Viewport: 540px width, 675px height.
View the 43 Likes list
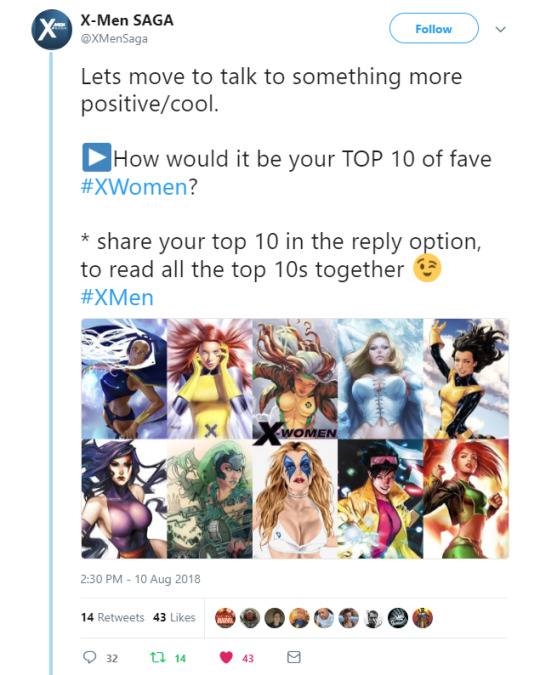click(x=174, y=617)
